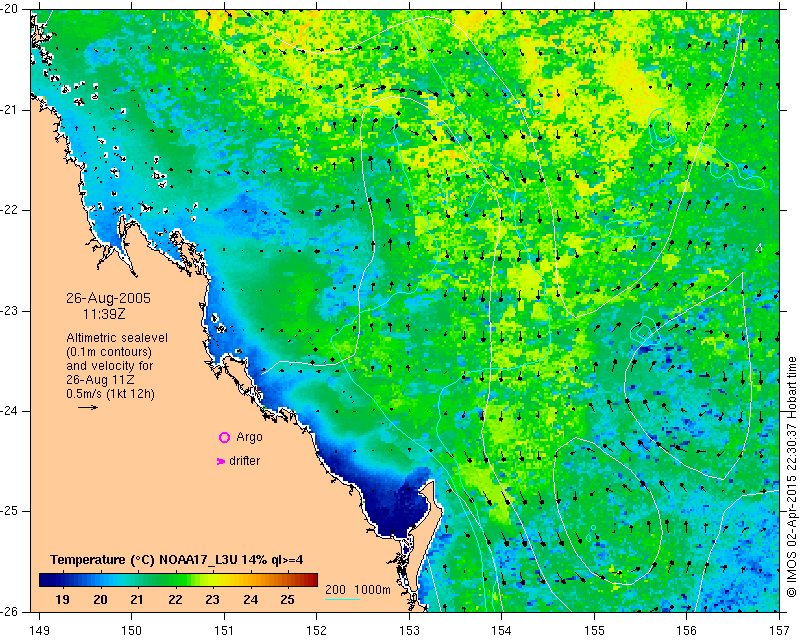The image size is (800, 640).
Task: Click the '23' colorbar tick label
Action: pos(212,600)
